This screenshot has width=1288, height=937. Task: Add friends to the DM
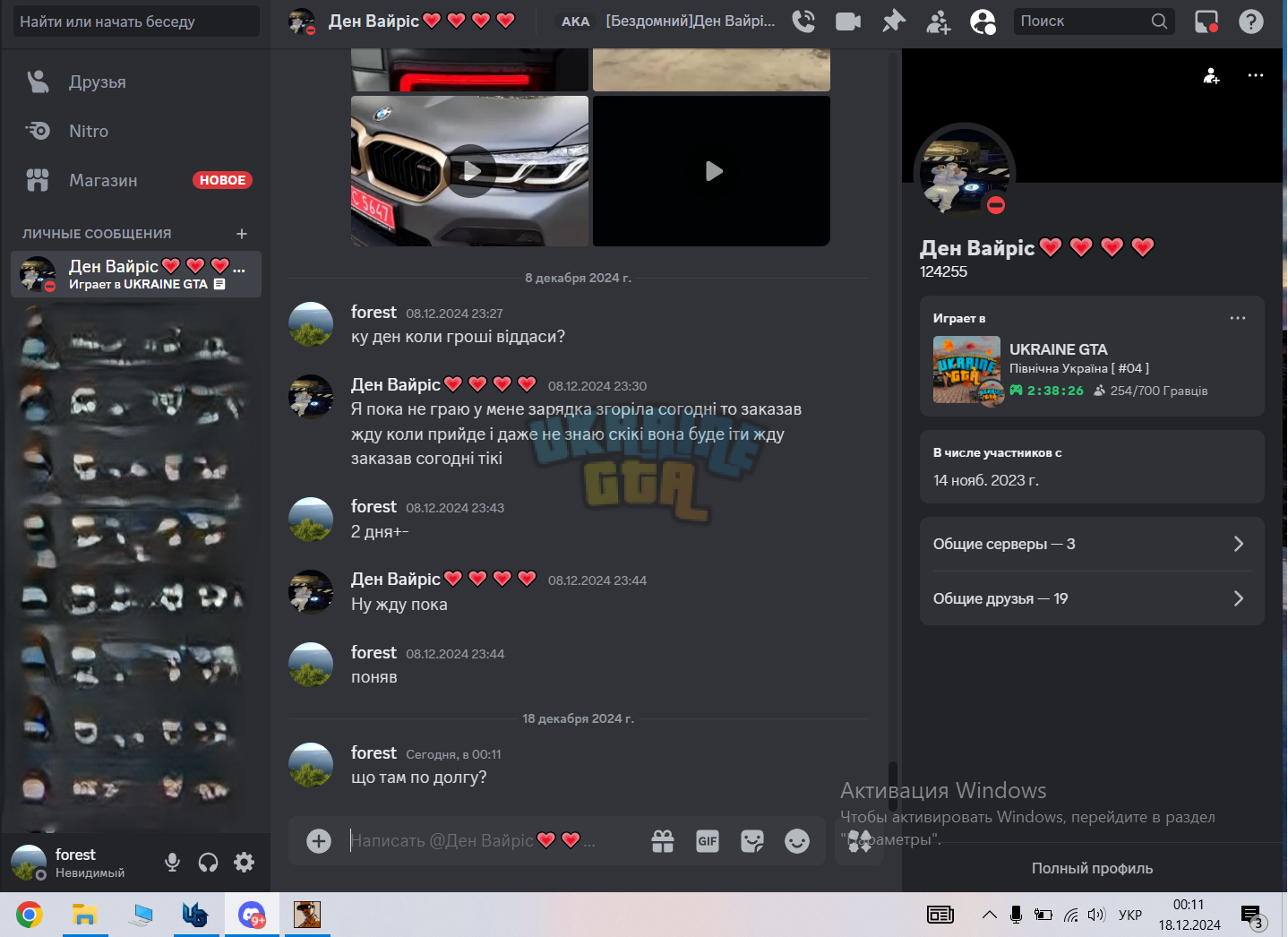pyautogui.click(x=938, y=21)
